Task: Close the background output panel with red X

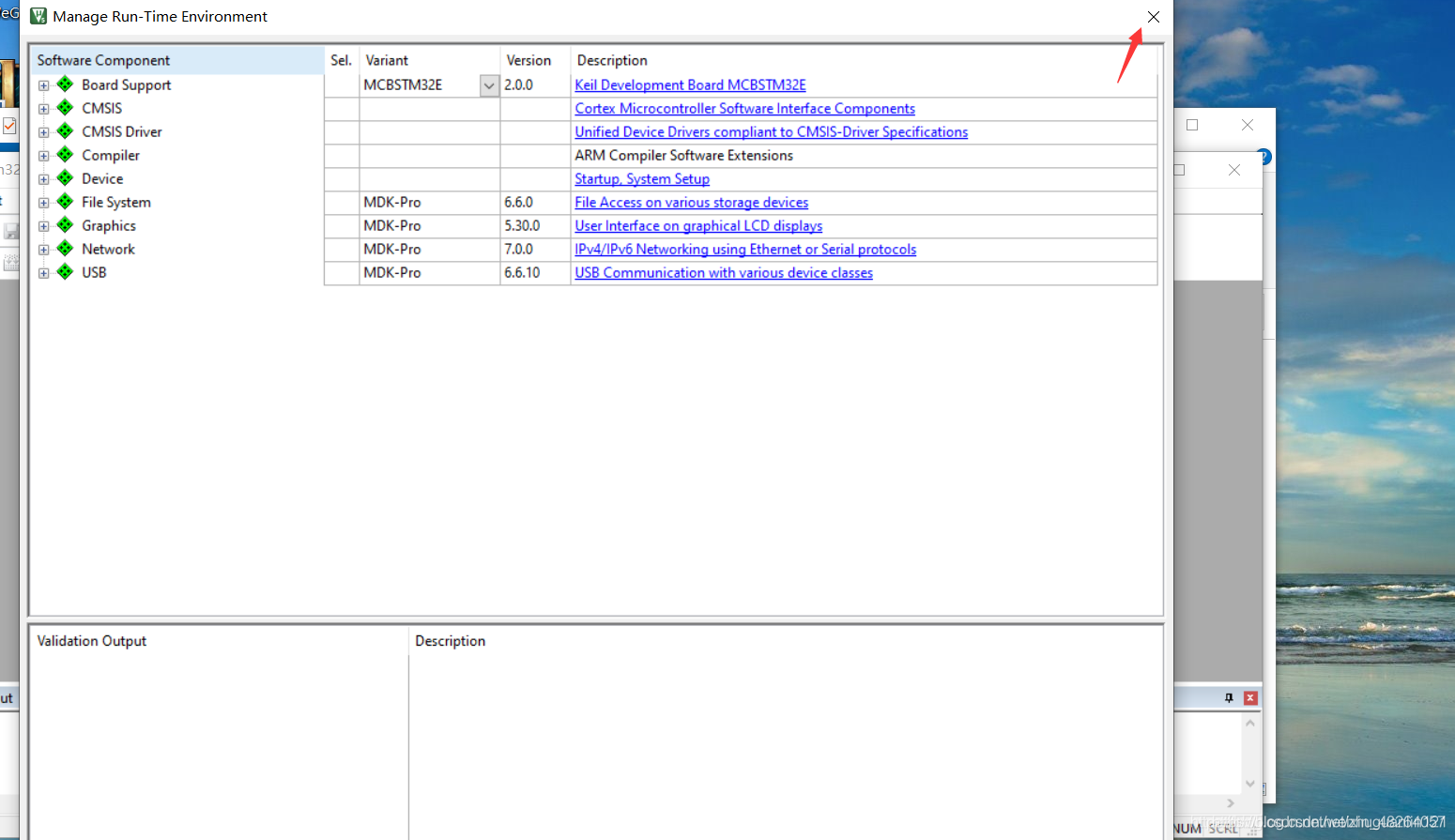Action: pyautogui.click(x=1250, y=698)
